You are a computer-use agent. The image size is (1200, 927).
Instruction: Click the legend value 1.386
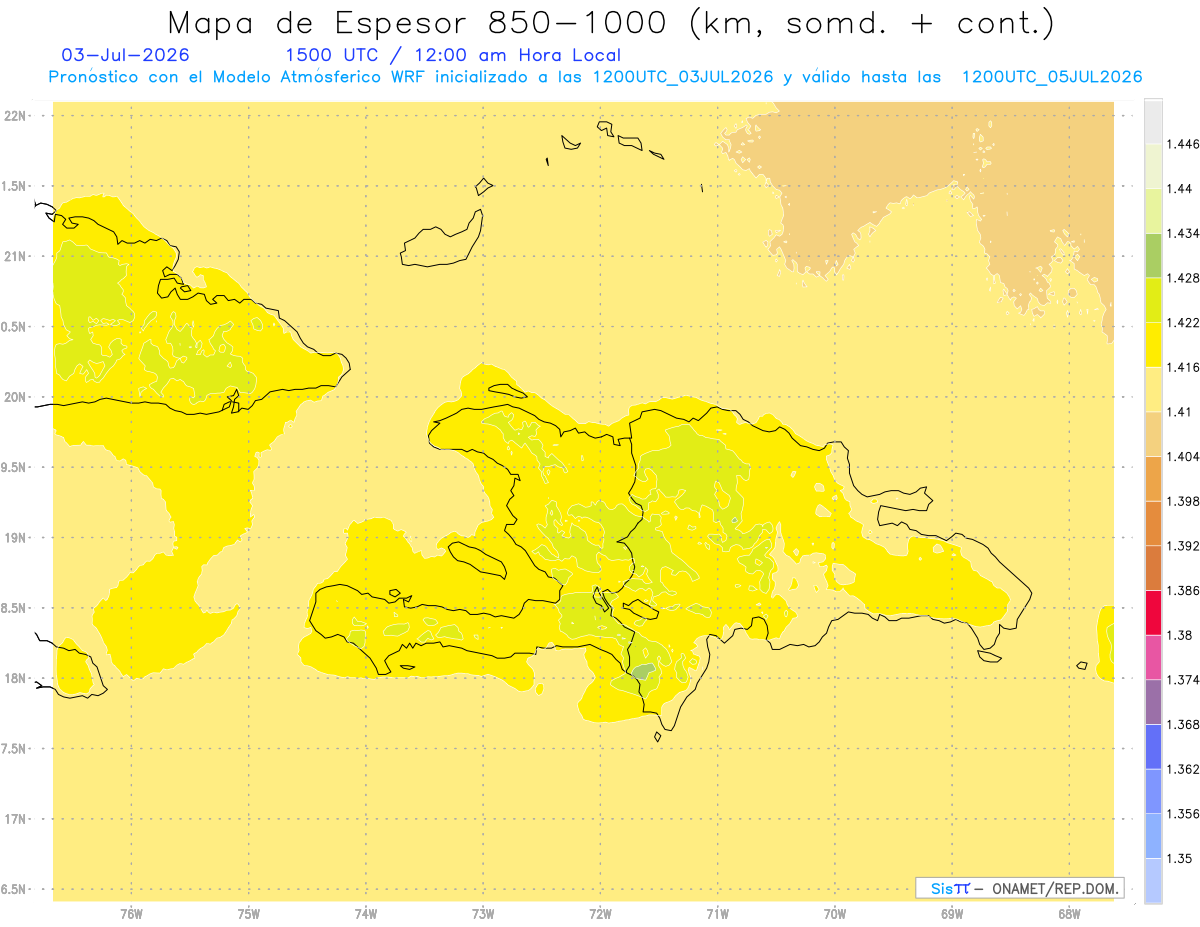pyautogui.click(x=1183, y=590)
